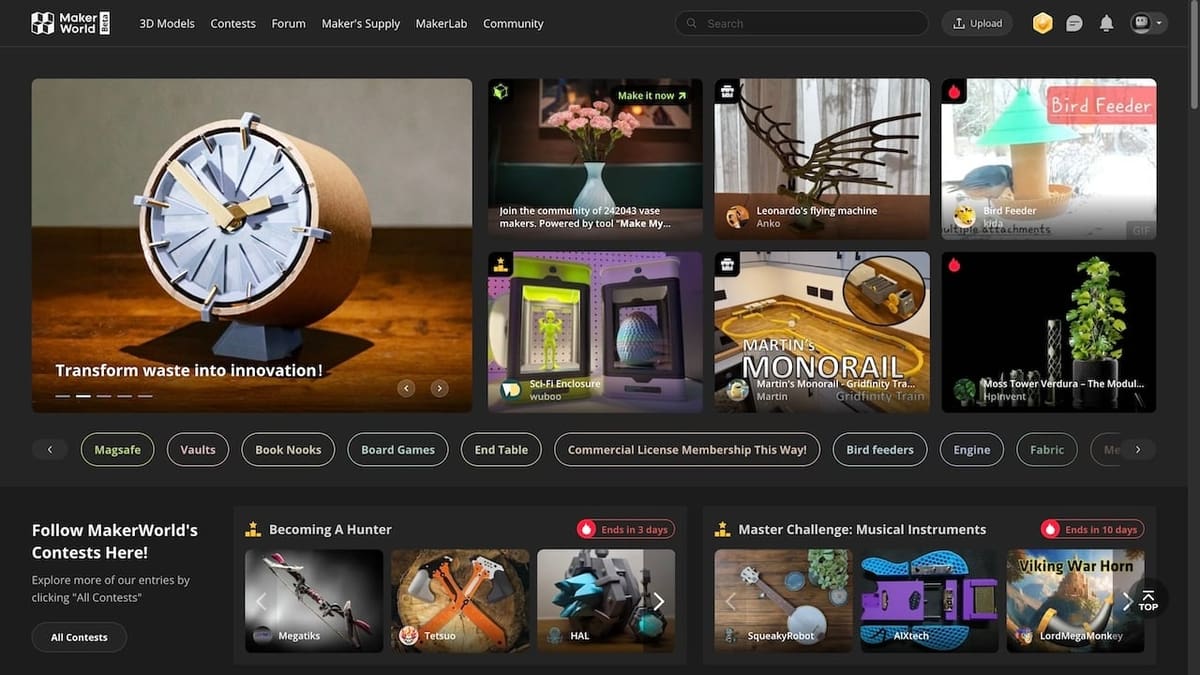This screenshot has height=675, width=1200.
Task: Click the All Contests button
Action: (x=79, y=637)
